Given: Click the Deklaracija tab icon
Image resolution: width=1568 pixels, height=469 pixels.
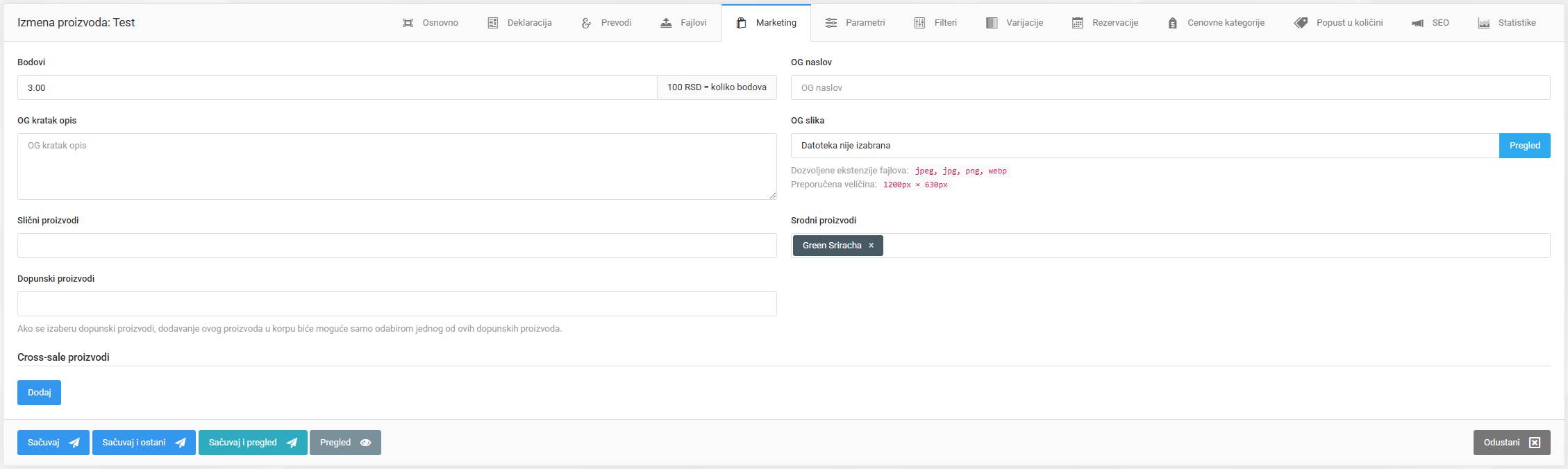Looking at the screenshot, I should click(x=492, y=23).
